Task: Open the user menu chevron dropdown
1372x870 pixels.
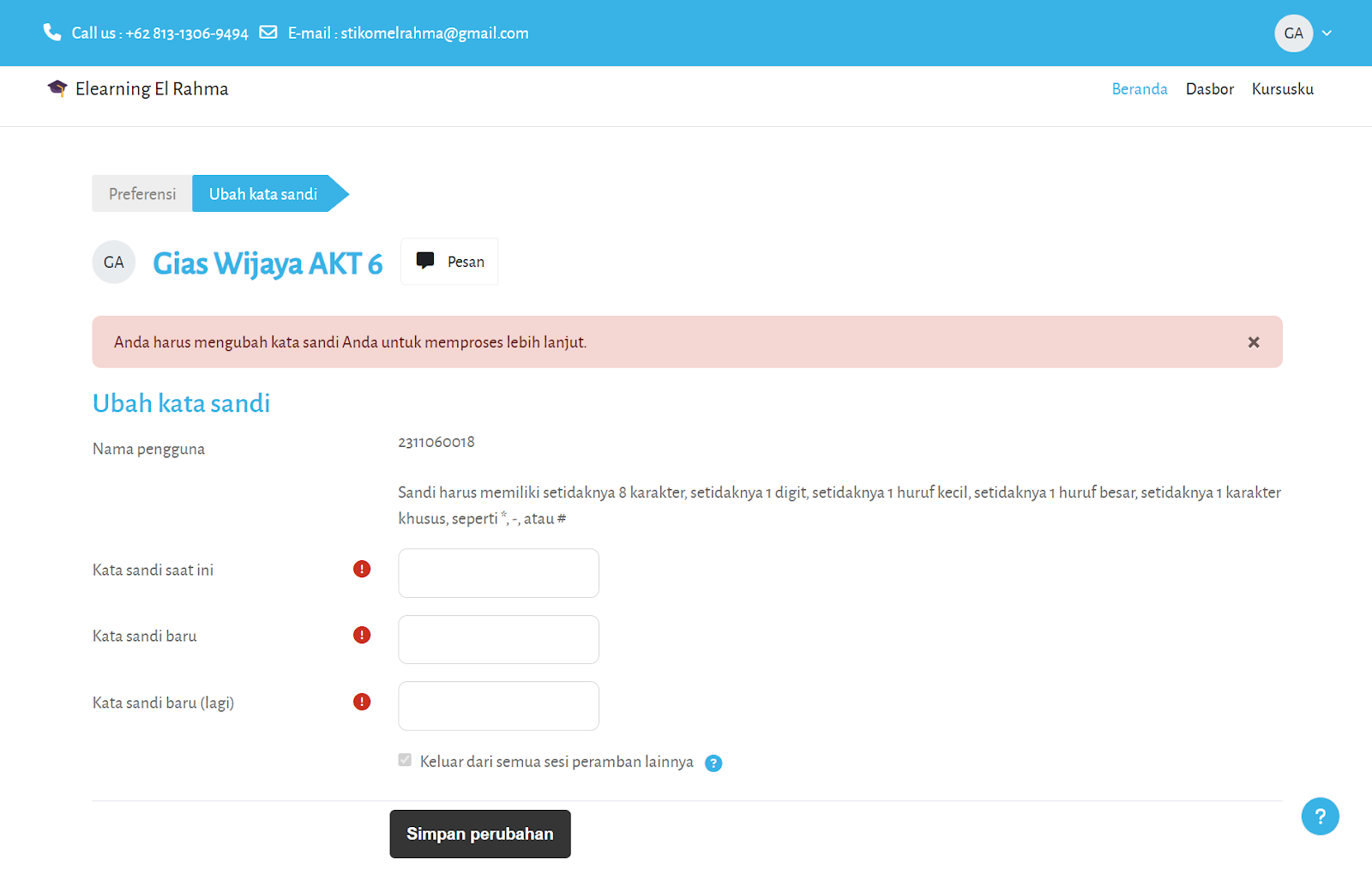Action: (x=1327, y=33)
